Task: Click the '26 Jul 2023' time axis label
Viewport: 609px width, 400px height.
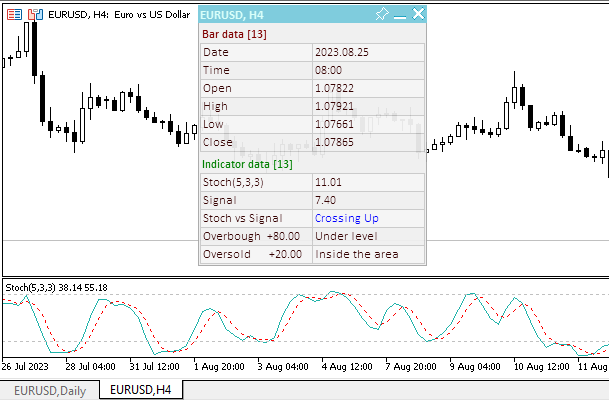Action: pos(25,367)
